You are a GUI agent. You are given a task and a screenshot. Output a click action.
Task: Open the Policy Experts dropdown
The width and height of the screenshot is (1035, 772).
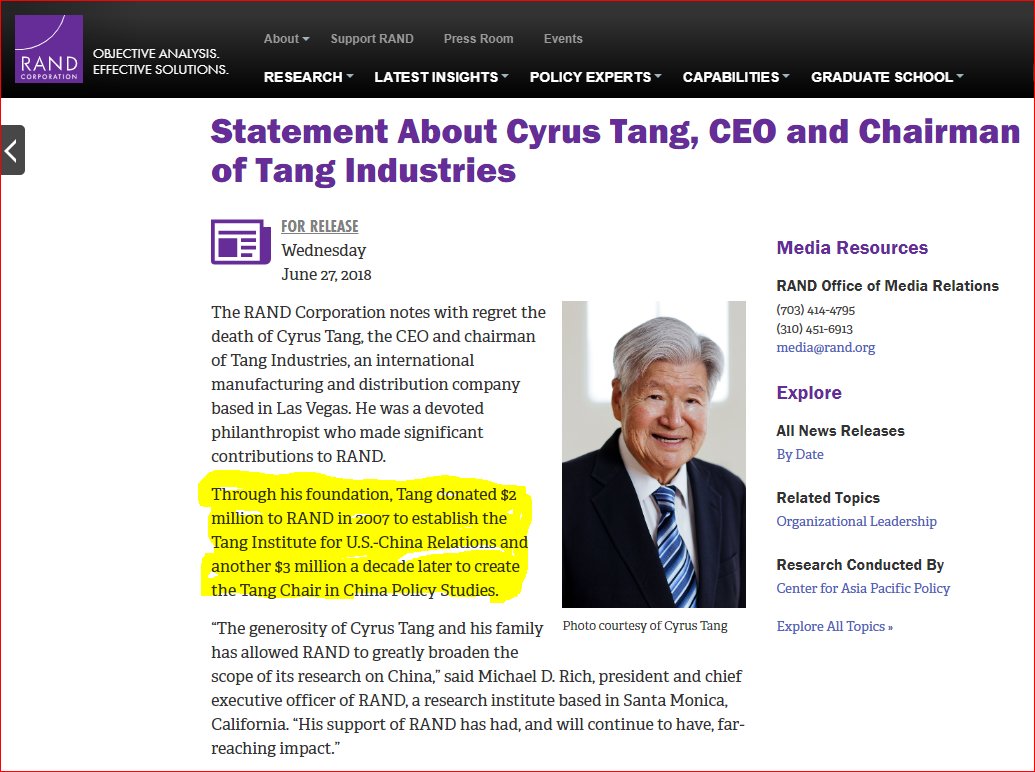pyautogui.click(x=595, y=77)
